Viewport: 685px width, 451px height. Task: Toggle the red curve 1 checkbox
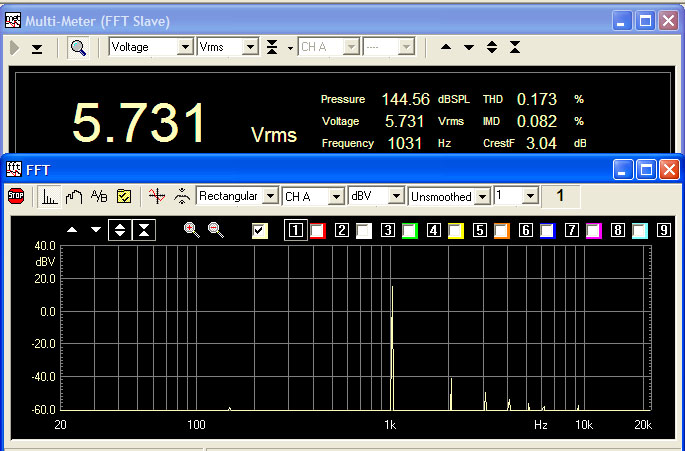318,231
